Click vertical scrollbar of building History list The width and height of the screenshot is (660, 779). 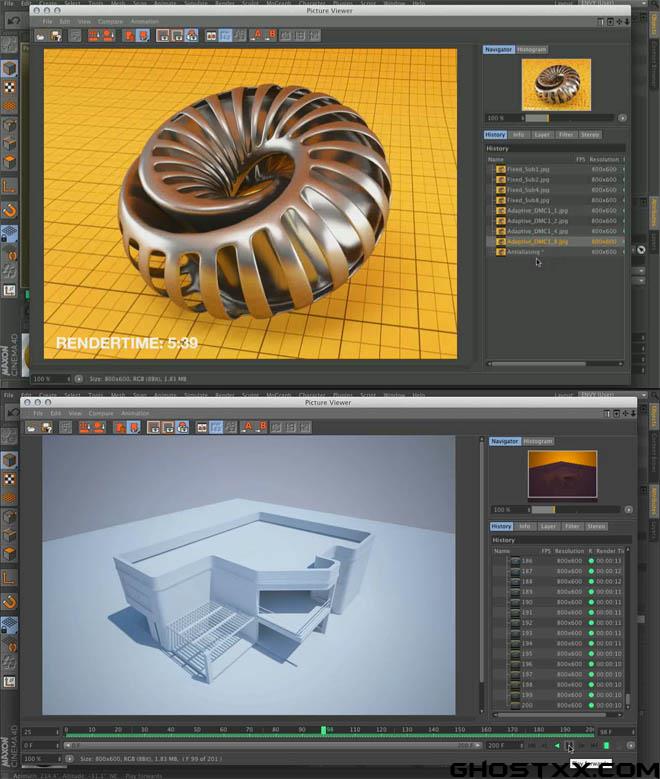[628, 629]
